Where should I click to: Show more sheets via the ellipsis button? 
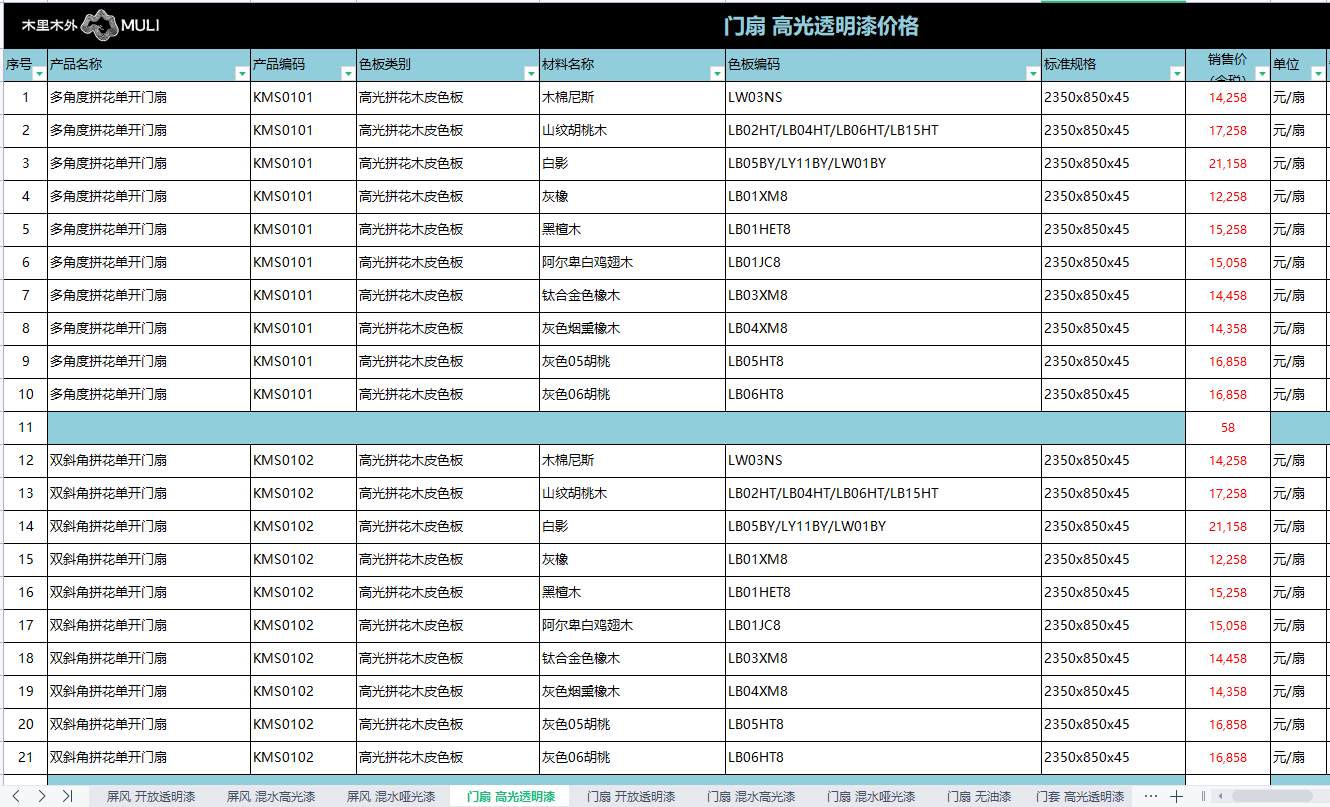point(1151,796)
